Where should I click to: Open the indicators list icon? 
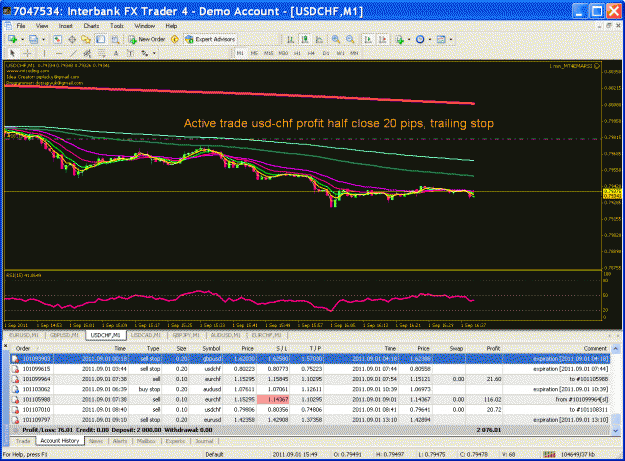coord(399,39)
